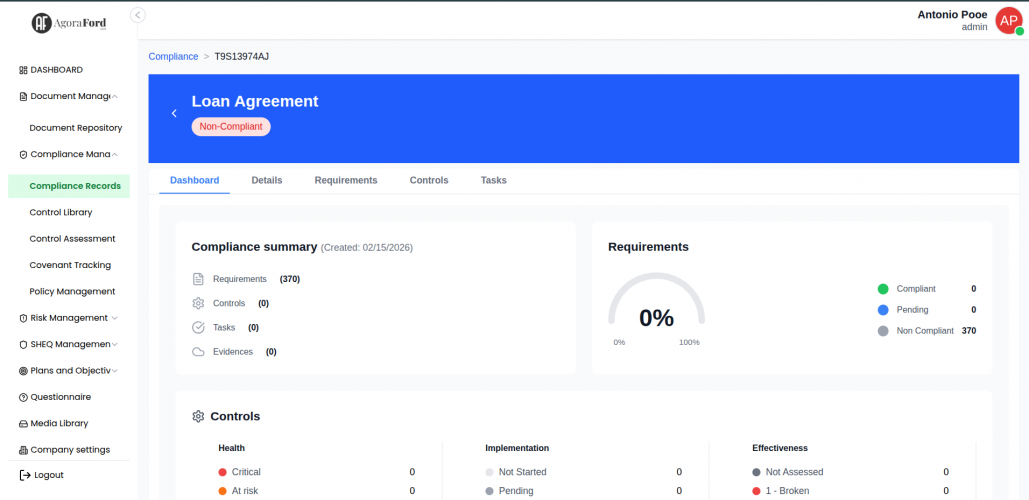
Task: Click the Requirements (370) count
Action: [289, 279]
